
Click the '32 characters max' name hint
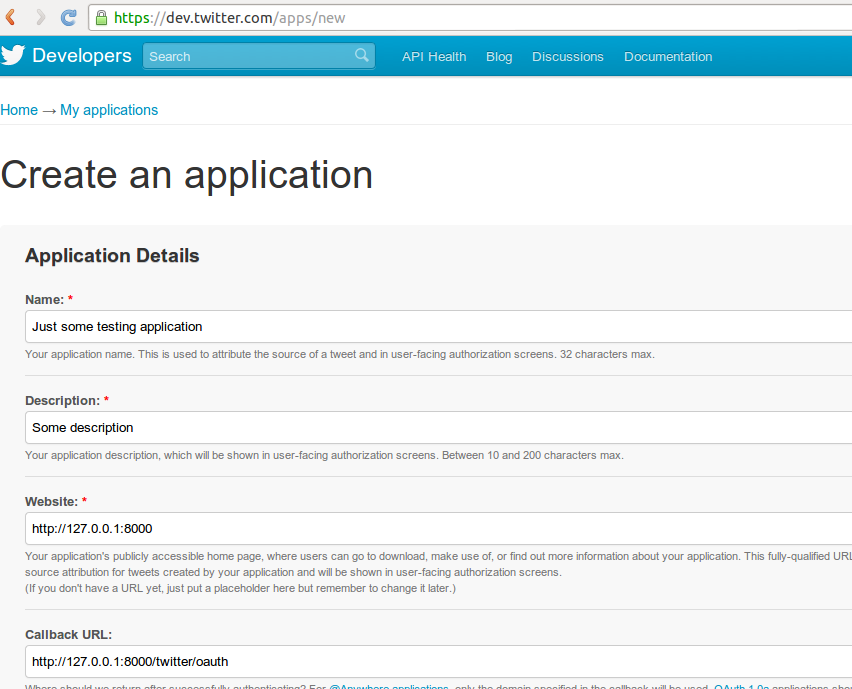click(x=607, y=354)
